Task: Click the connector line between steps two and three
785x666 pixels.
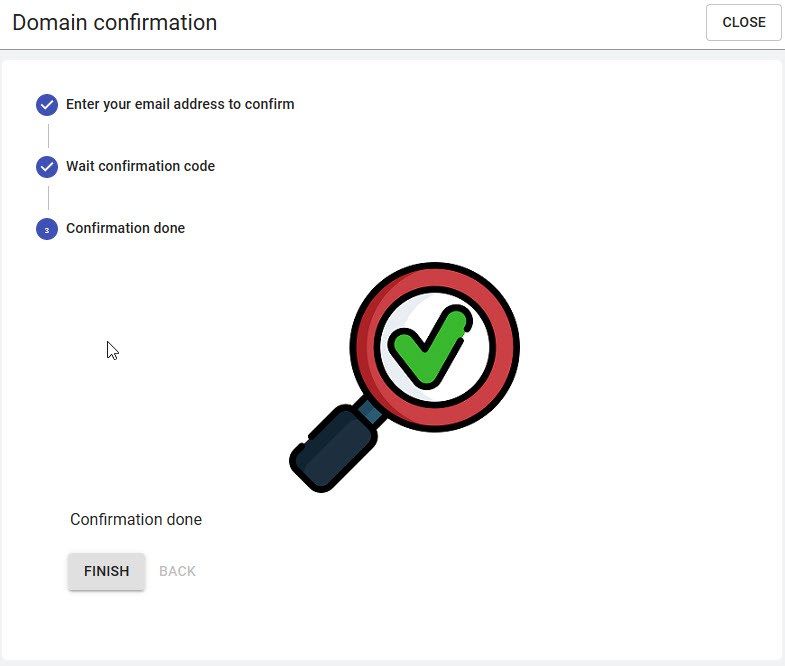Action: [x=49, y=198]
